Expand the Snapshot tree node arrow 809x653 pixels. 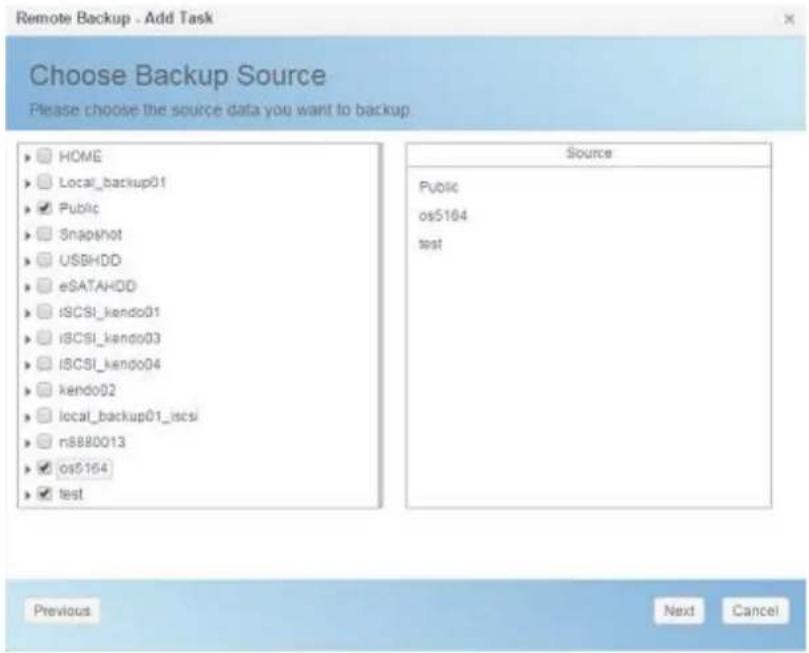pos(28,235)
